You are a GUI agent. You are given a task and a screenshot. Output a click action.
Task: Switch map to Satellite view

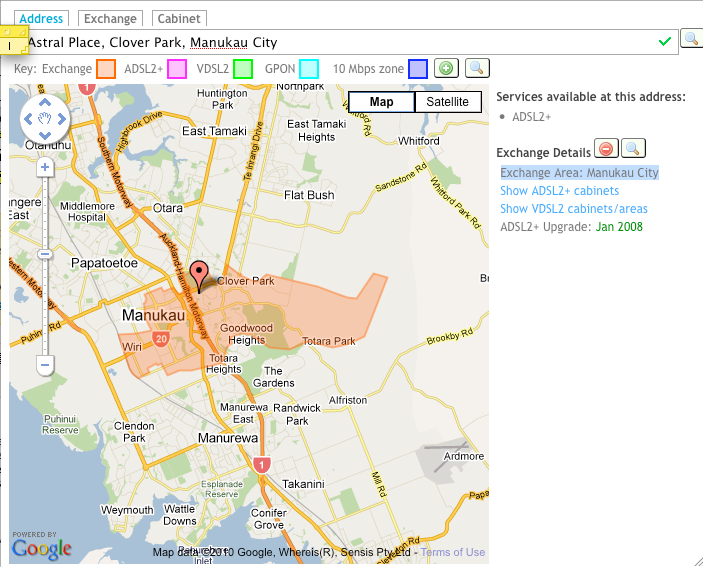pos(447,102)
